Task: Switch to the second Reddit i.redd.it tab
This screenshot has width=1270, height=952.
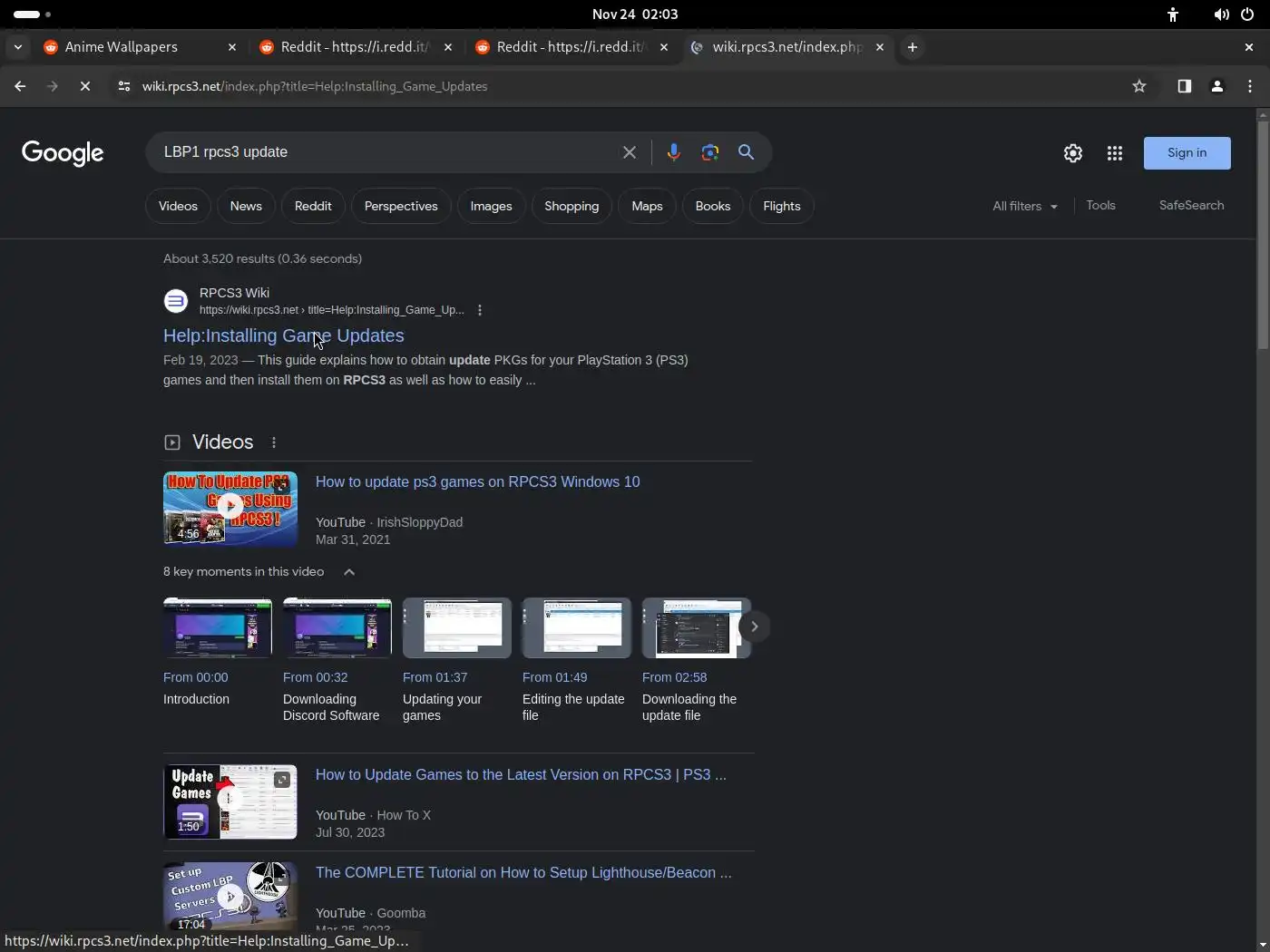Action: pos(571,47)
